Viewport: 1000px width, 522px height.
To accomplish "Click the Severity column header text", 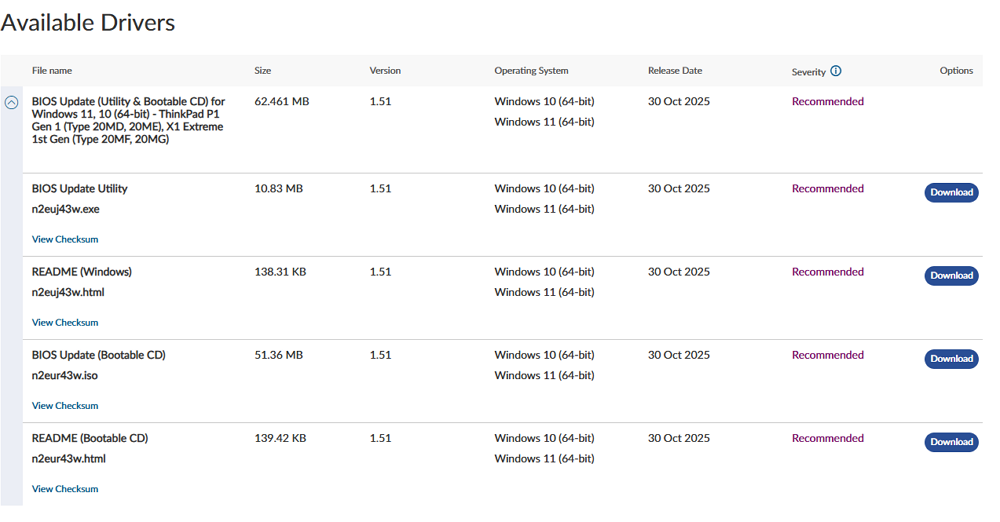I will pos(808,72).
